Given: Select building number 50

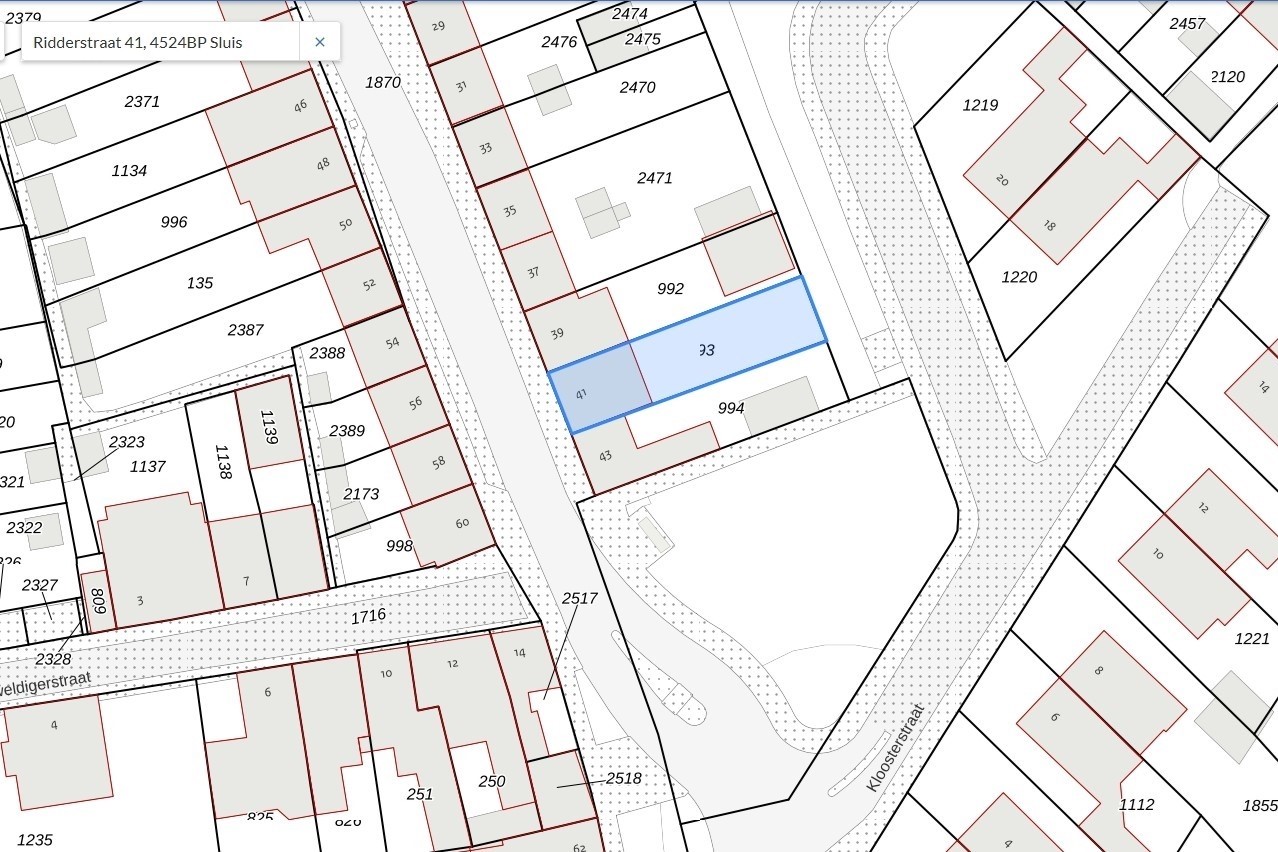Looking at the screenshot, I should (346, 224).
